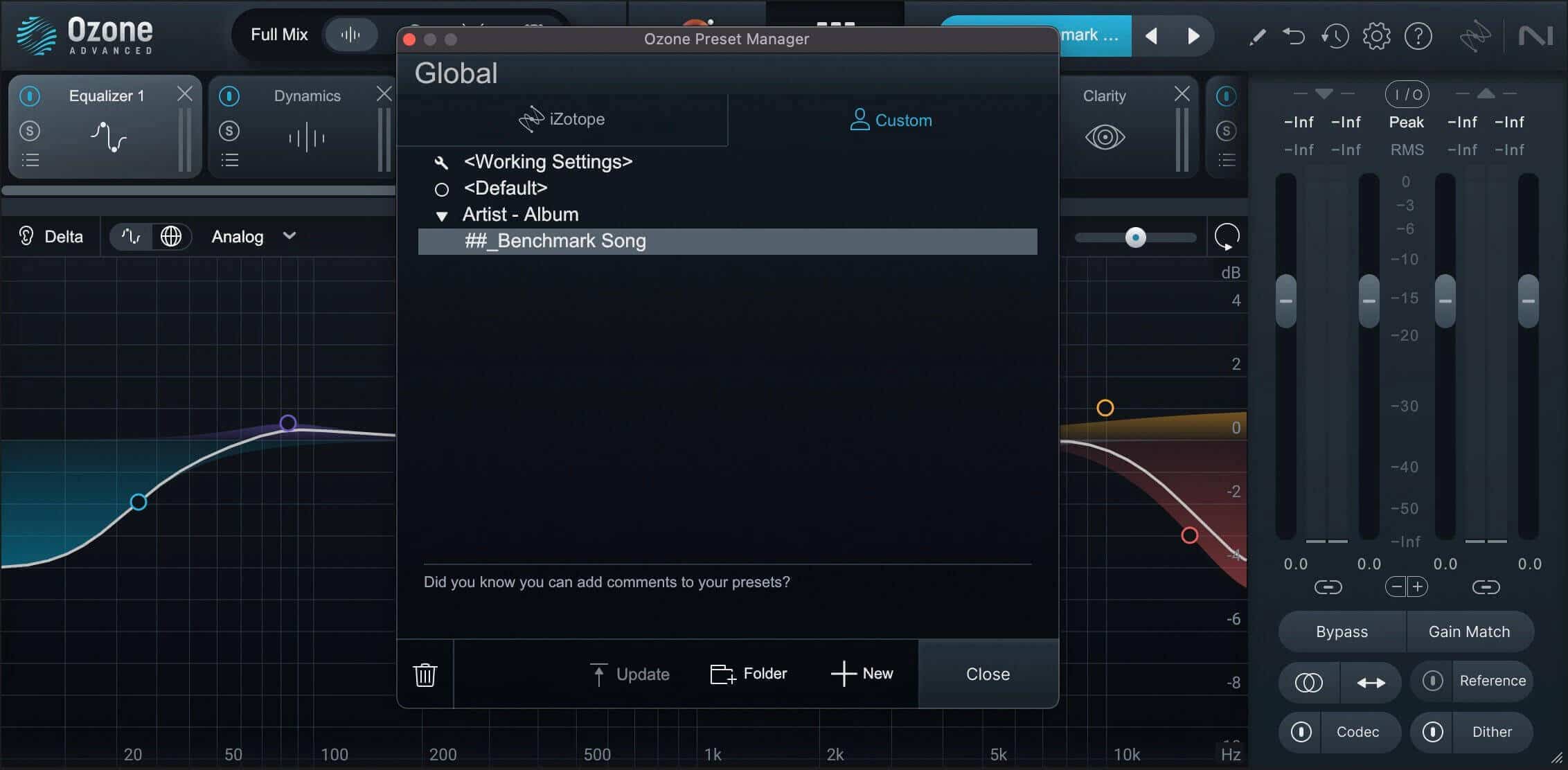Click the preset comments text area

click(x=727, y=600)
